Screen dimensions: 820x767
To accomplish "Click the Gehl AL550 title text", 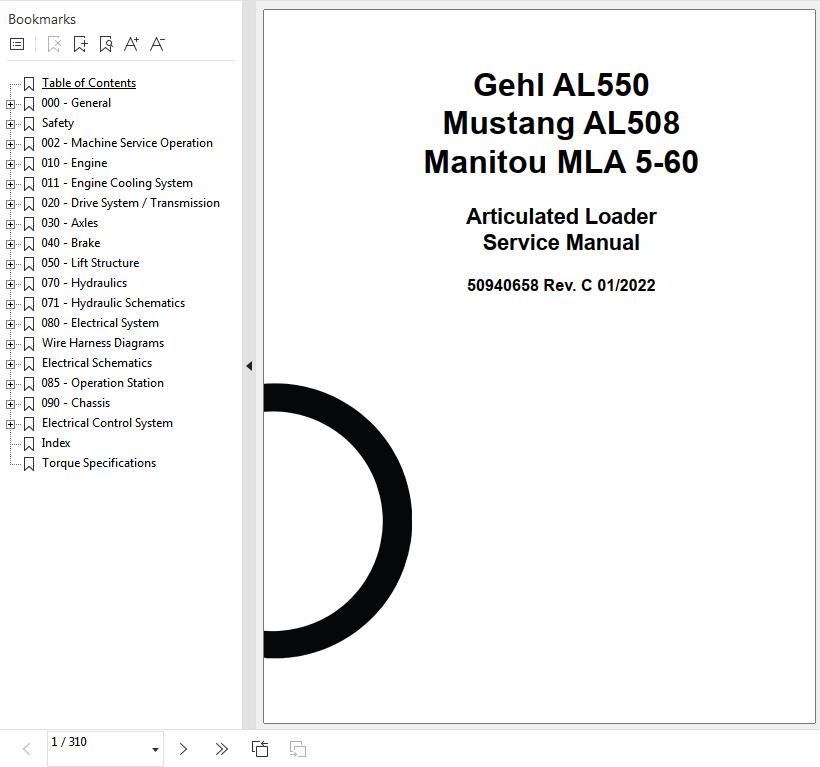I will (x=561, y=85).
